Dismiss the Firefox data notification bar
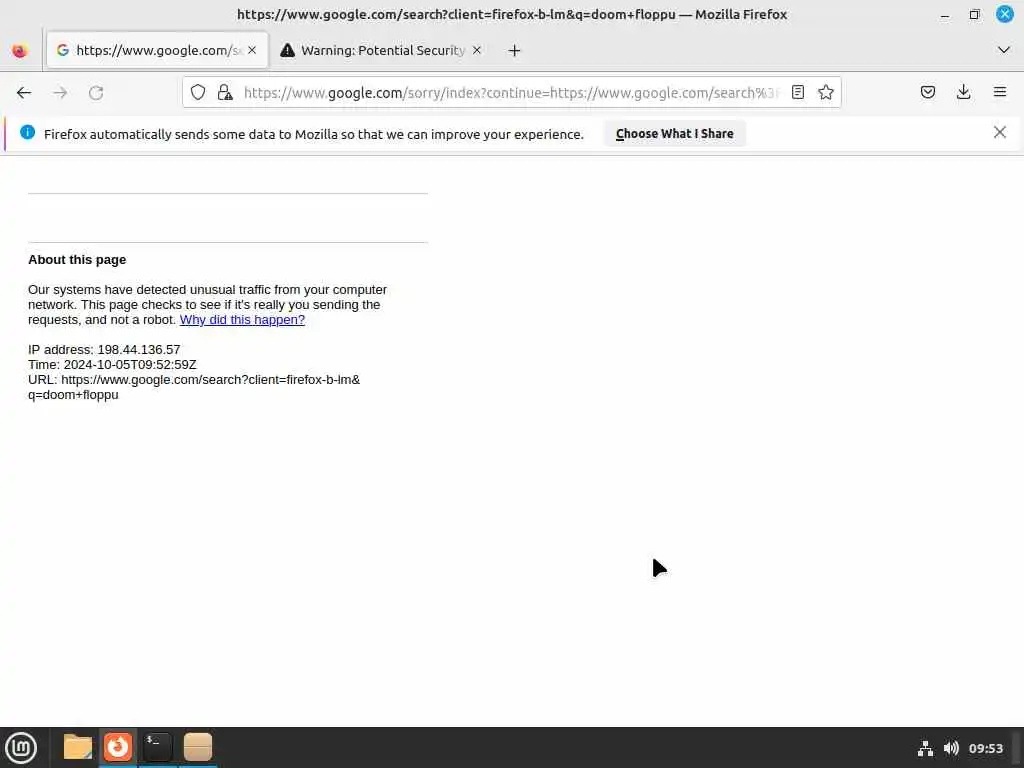Screen dimensions: 1024x768 (999, 133)
